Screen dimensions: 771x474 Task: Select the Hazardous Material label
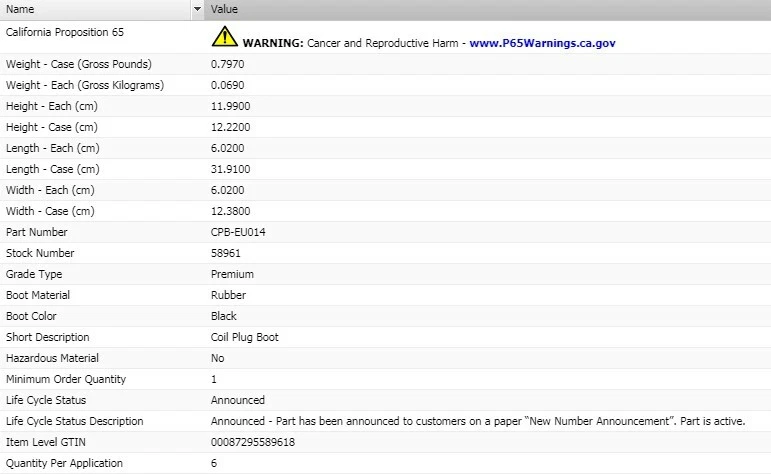point(52,358)
